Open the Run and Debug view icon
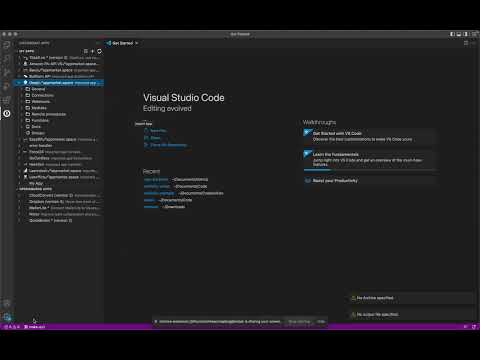The width and height of the screenshot is (480, 360). pos(7,86)
